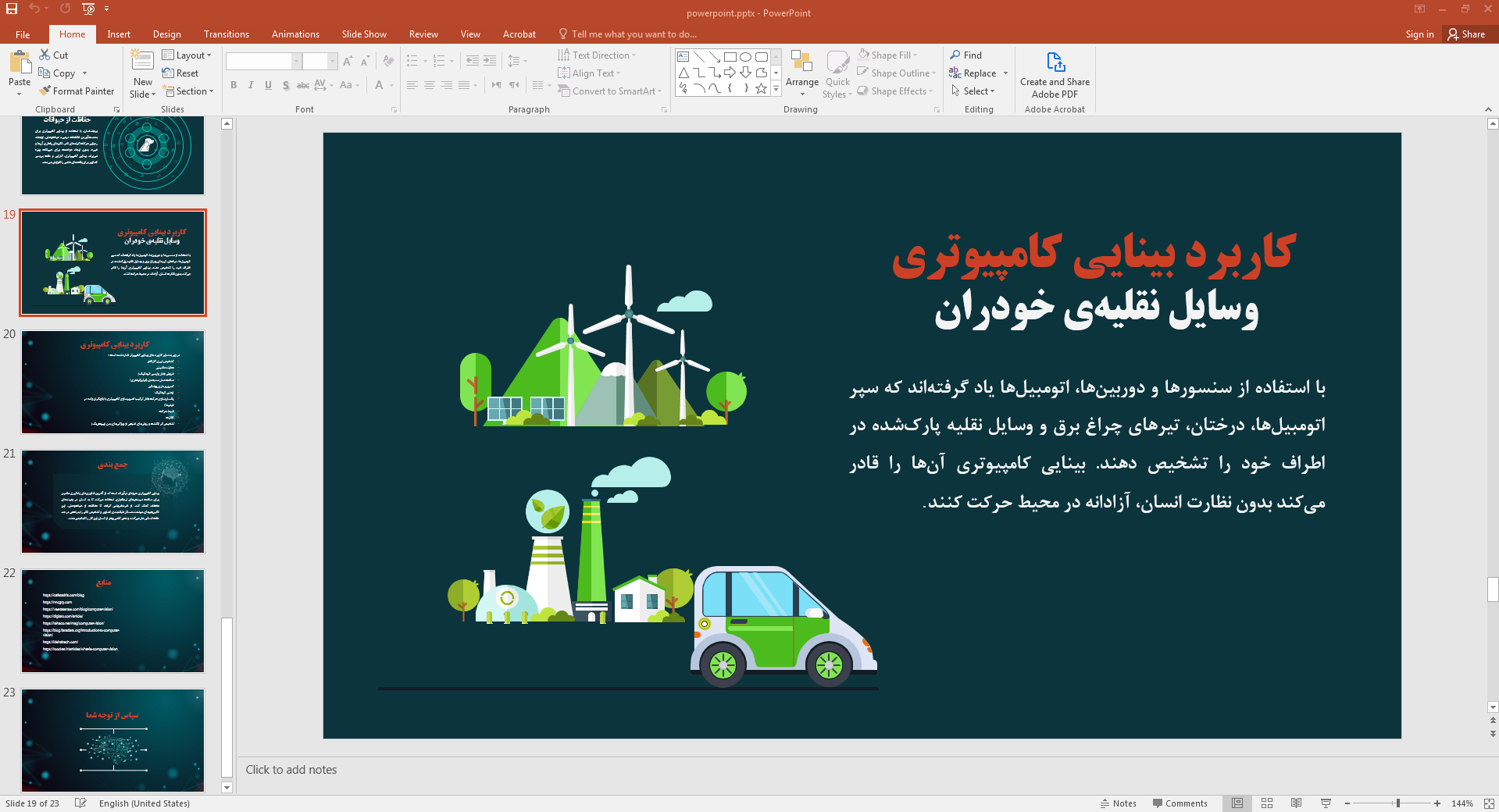
Task: Start slide show from beginning icon in title bar
Action: [88, 9]
